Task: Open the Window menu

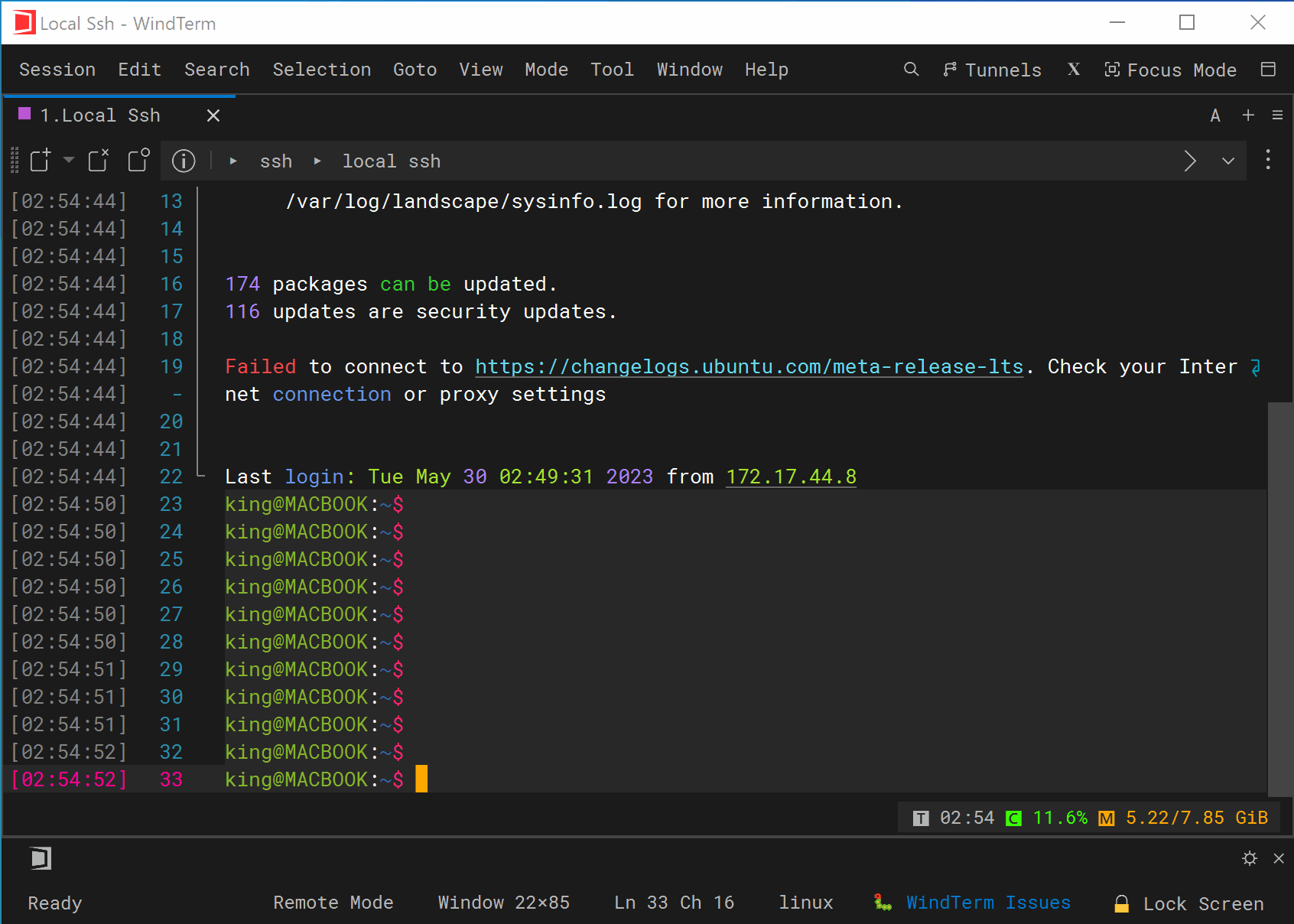Action: 690,70
